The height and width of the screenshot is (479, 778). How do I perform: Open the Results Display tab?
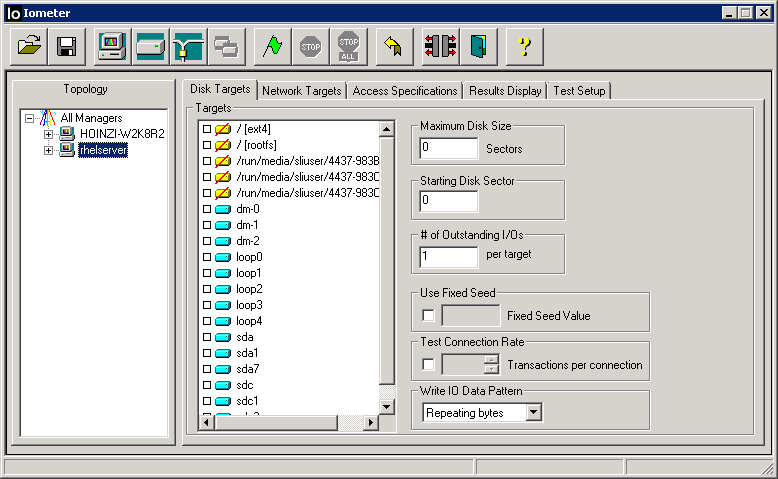click(504, 91)
